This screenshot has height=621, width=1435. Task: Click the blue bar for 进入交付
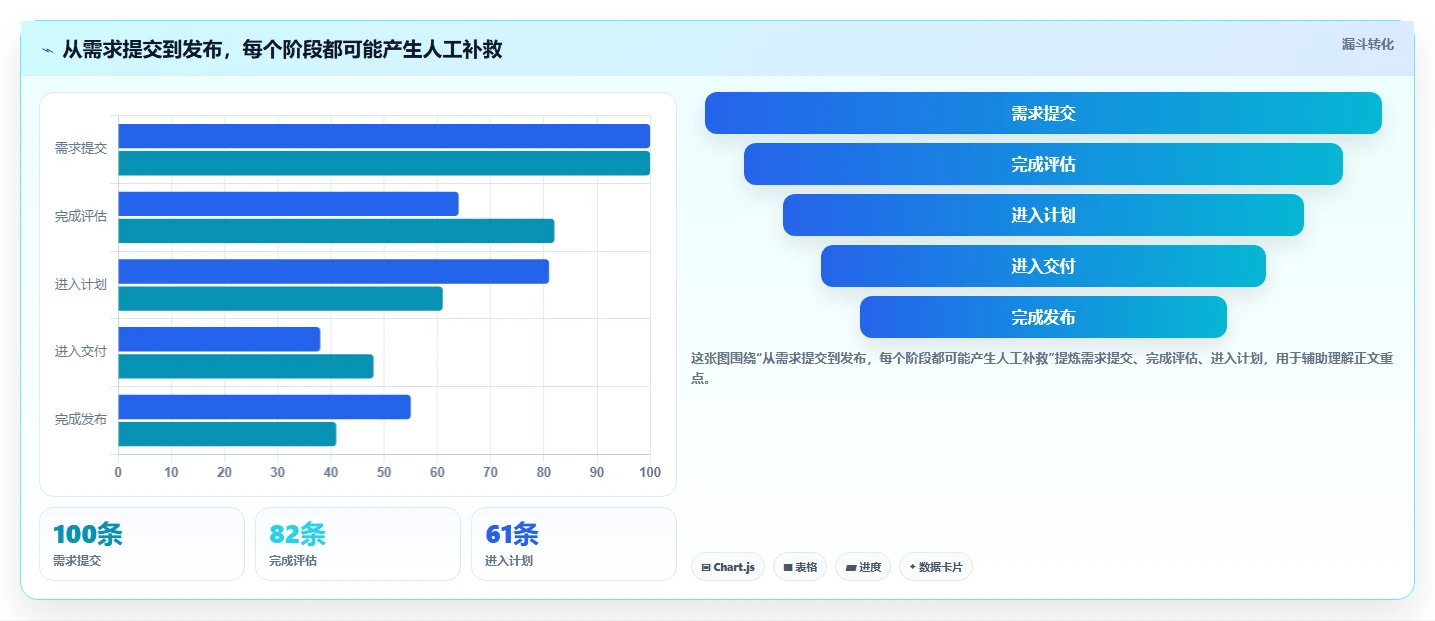(219, 339)
